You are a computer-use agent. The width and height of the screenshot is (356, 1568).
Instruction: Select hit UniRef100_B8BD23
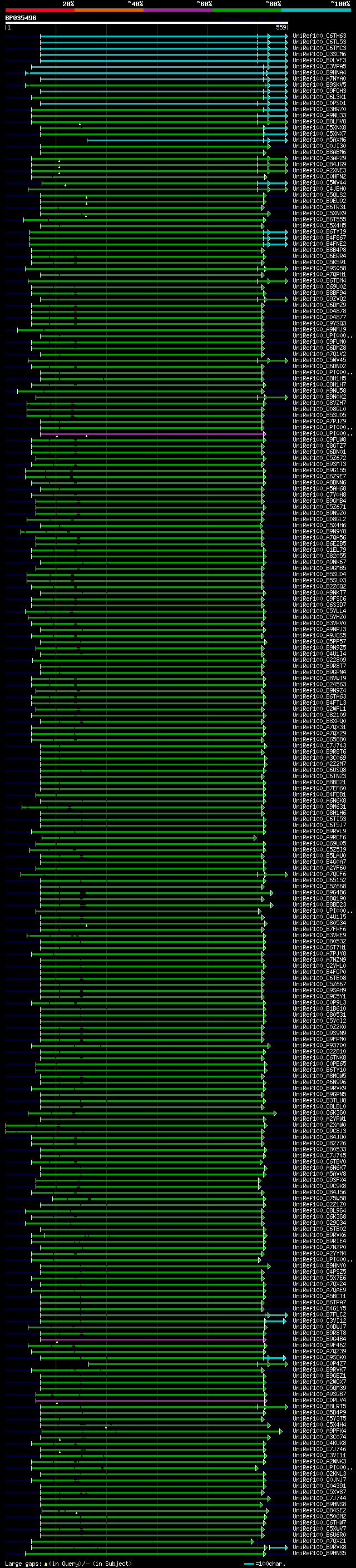click(319, 904)
